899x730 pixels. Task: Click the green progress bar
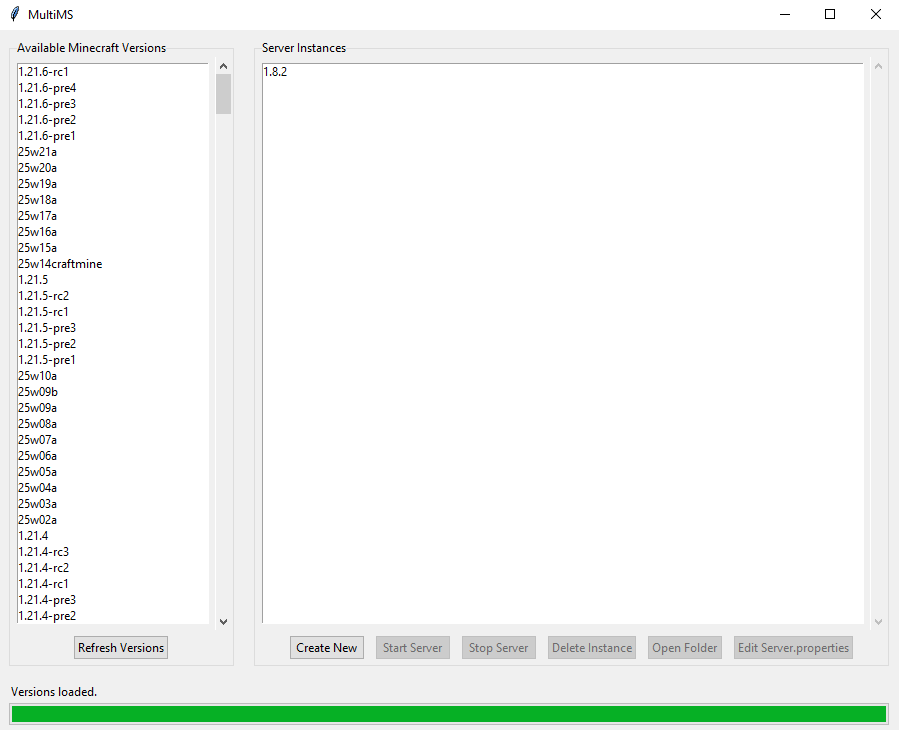(x=449, y=714)
